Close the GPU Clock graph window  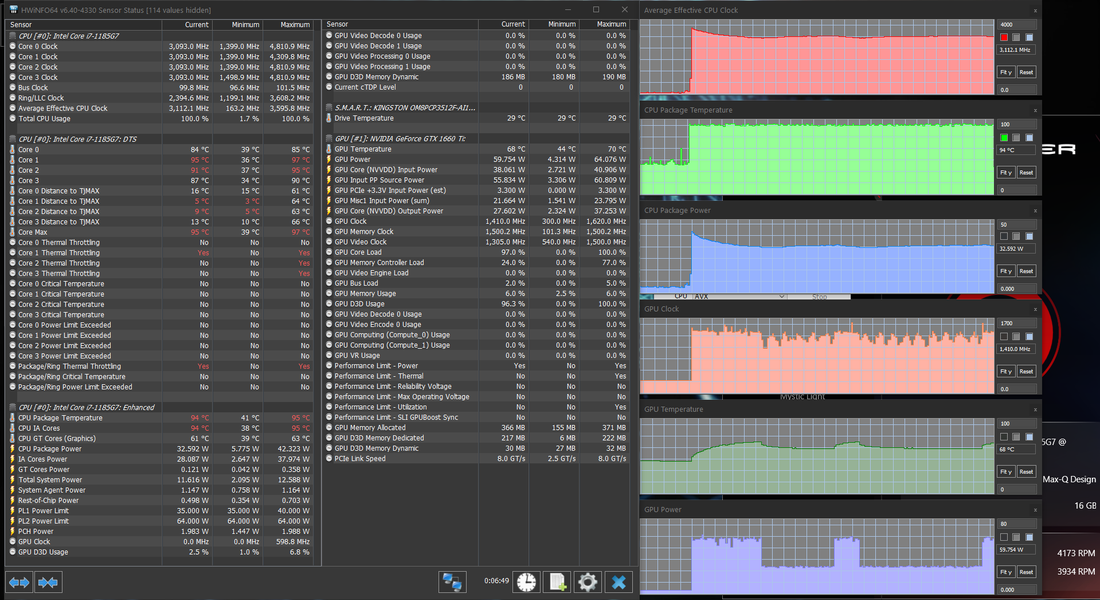[x=1035, y=309]
